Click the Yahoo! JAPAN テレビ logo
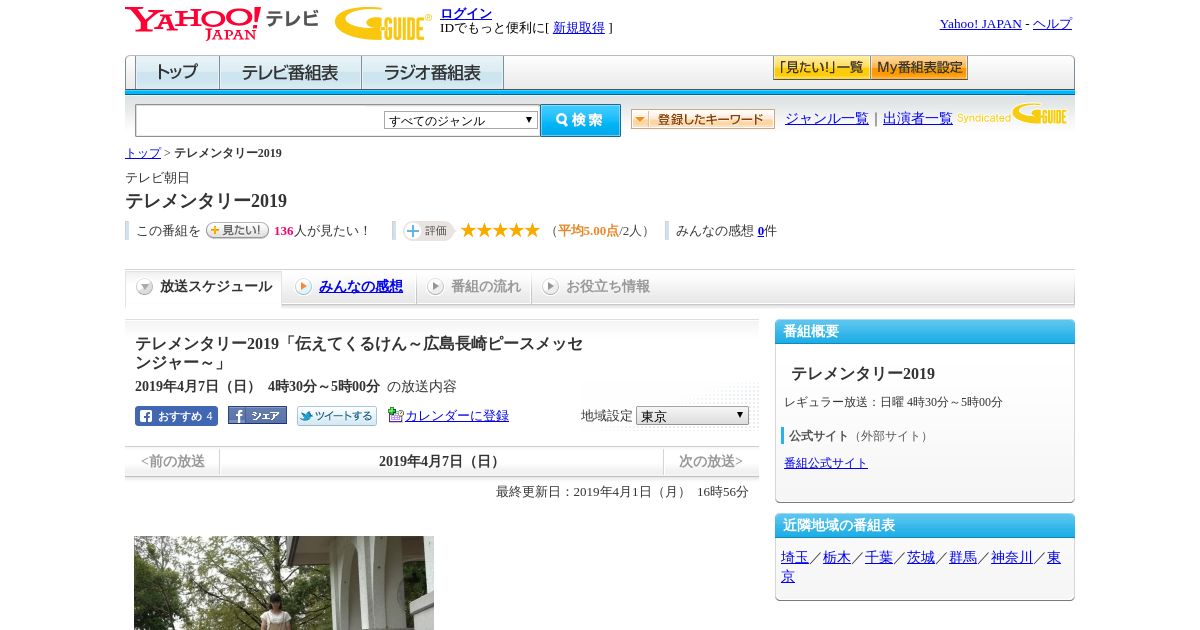The width and height of the screenshot is (1200, 630). point(222,23)
